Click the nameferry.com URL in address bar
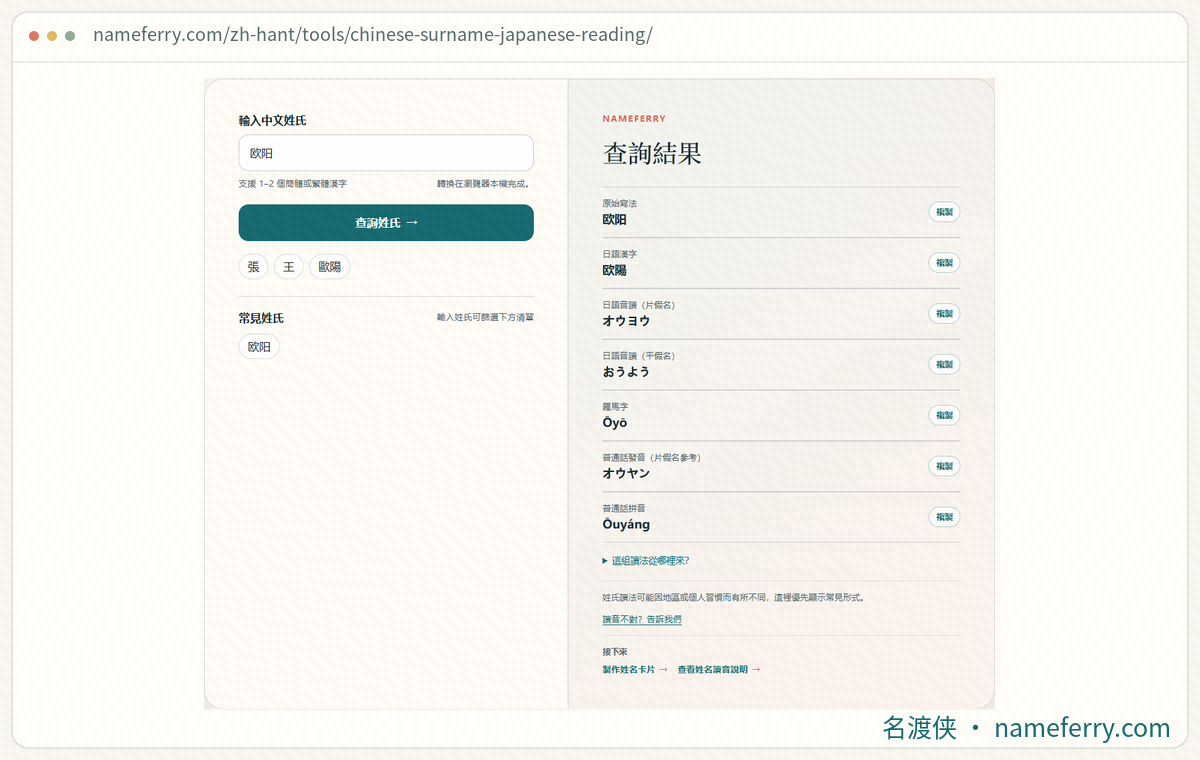Screen dimensions: 1200x760 point(373,35)
